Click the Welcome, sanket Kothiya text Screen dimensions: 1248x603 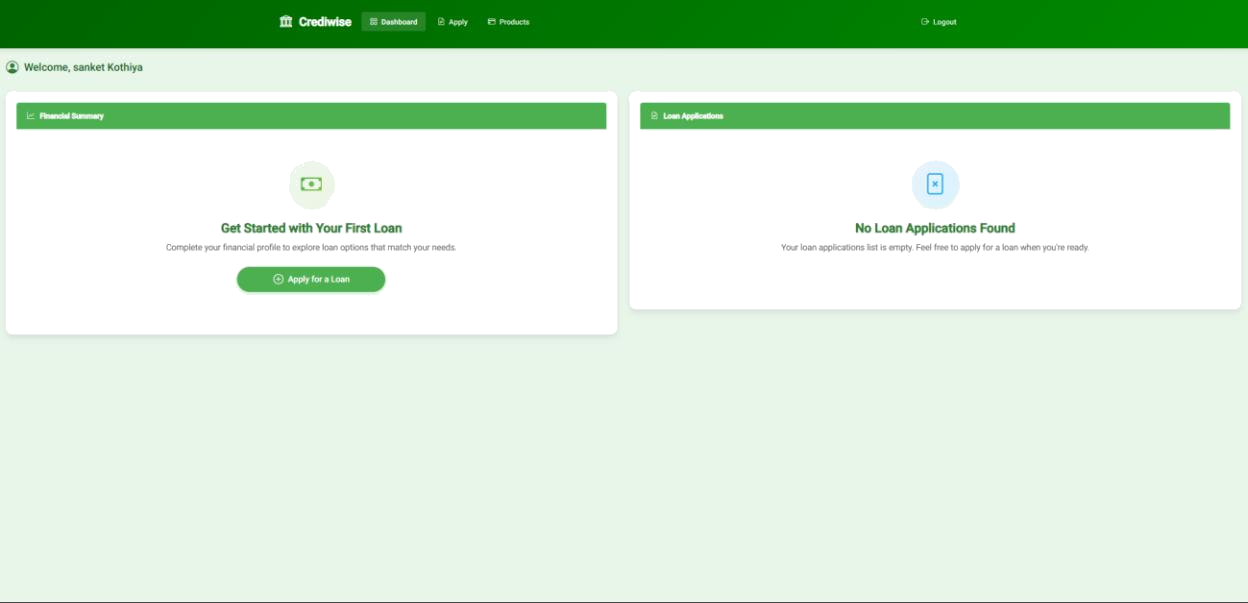[x=83, y=67]
